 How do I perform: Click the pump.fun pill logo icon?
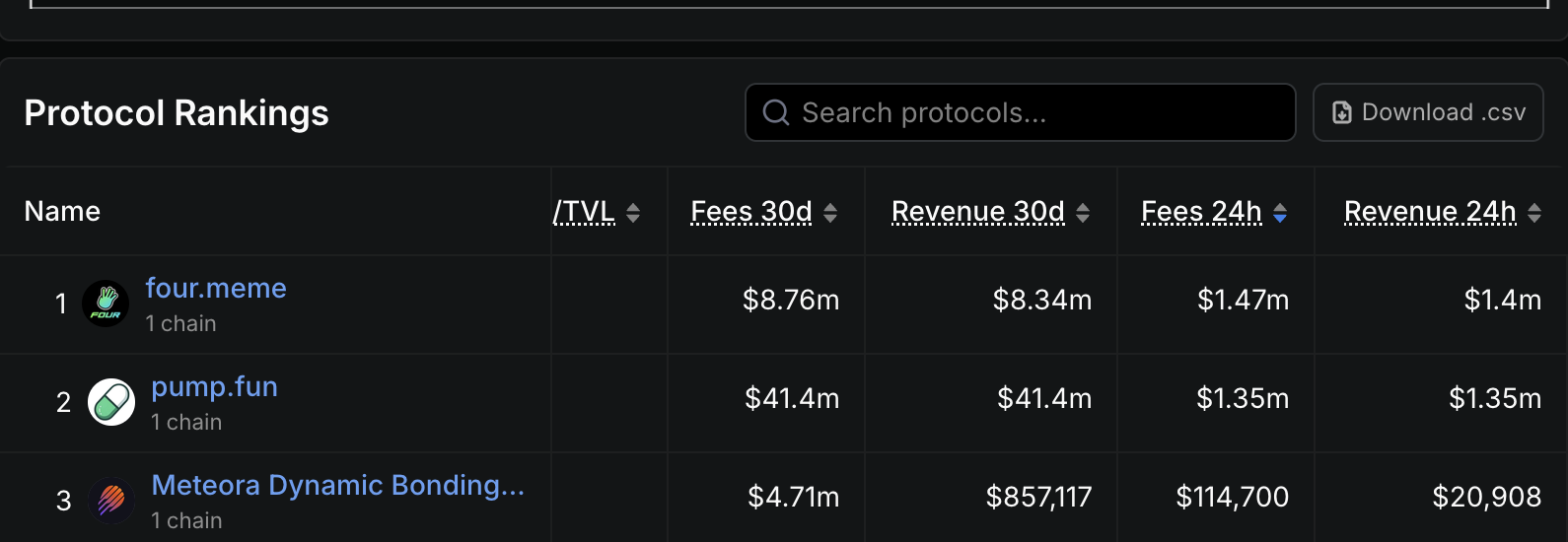[x=111, y=402]
